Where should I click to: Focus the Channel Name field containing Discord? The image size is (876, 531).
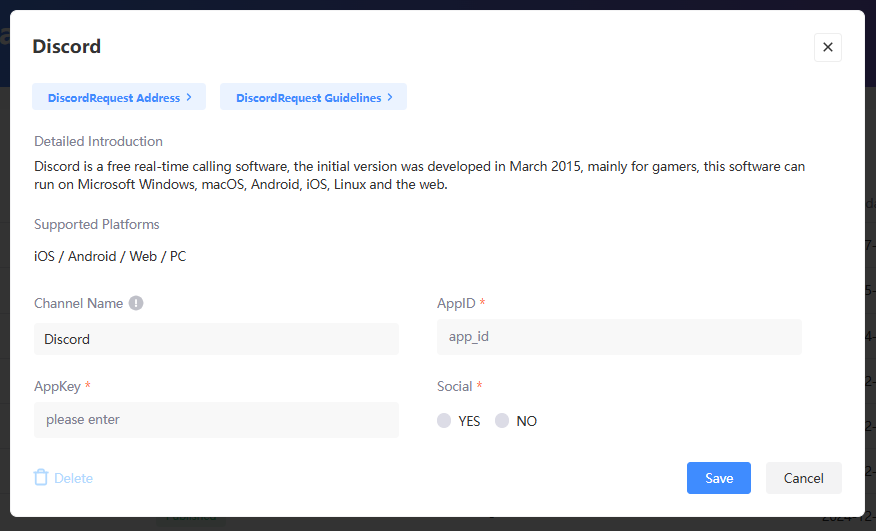pyautogui.click(x=216, y=339)
